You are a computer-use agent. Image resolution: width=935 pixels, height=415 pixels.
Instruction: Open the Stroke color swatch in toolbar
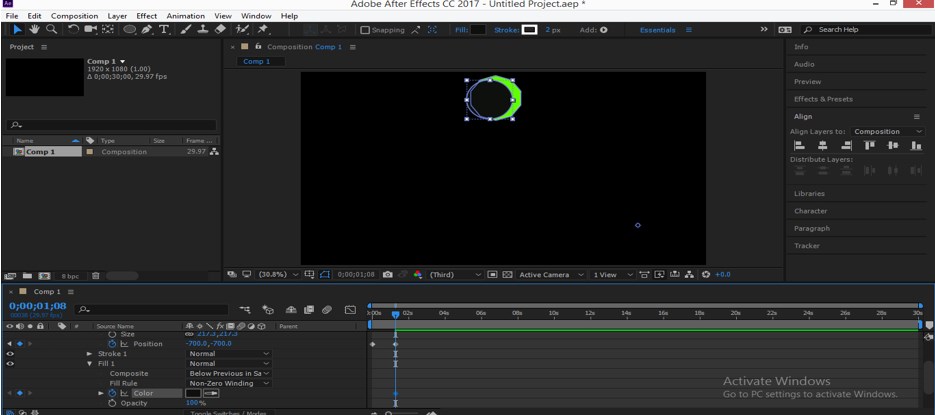530,30
